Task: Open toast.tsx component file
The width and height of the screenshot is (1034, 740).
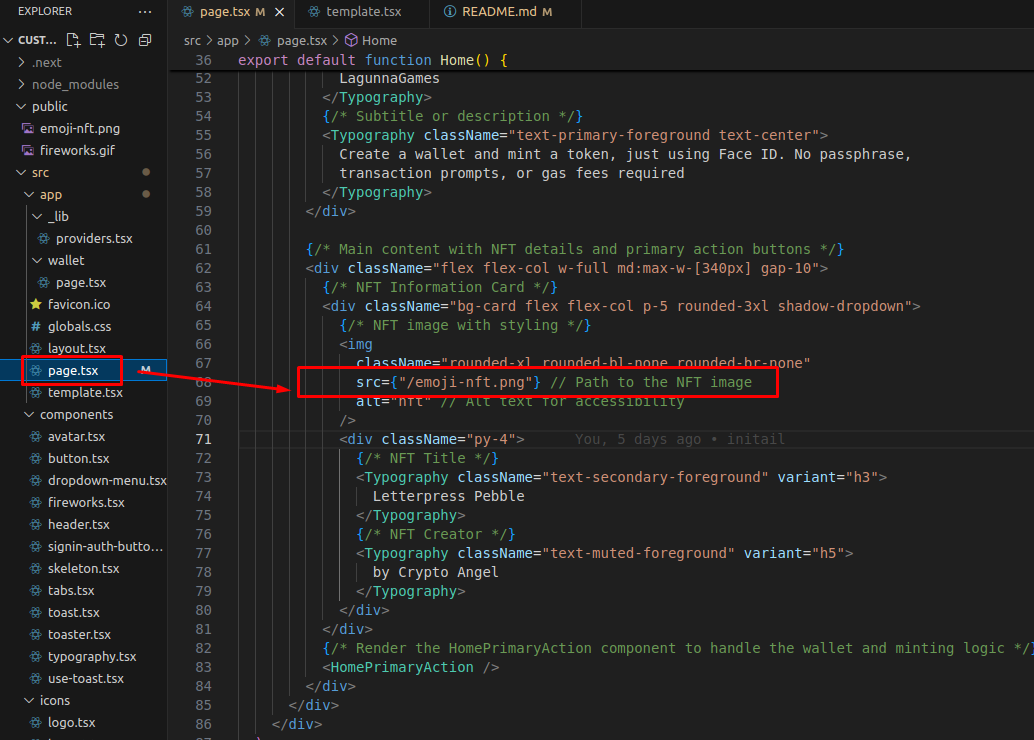Action: tap(83, 612)
